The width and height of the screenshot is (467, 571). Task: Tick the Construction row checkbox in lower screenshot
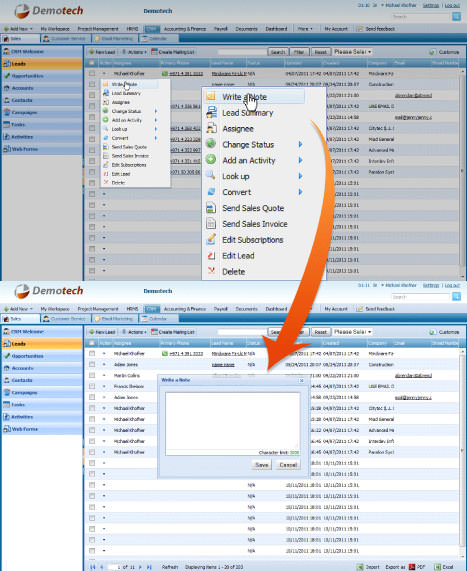pos(92,364)
